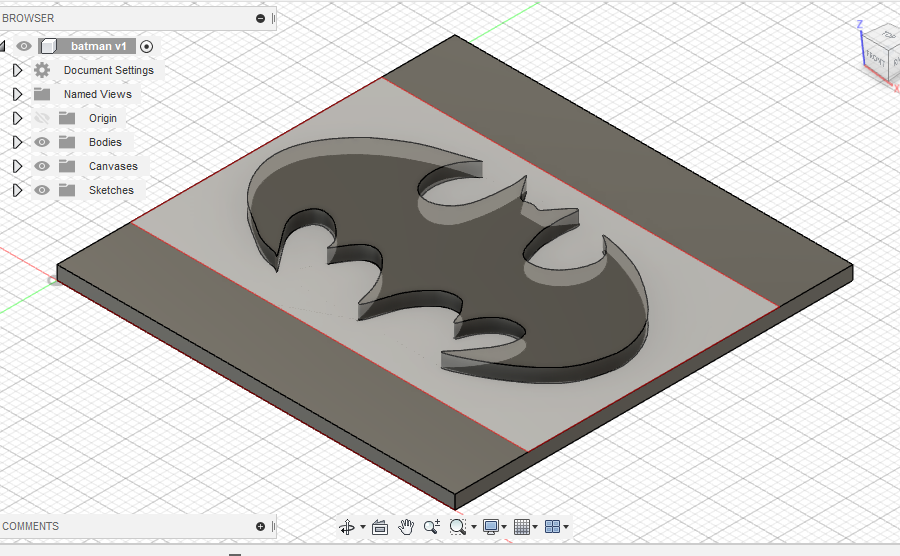Expand the Comments panel with plus icon
900x556 pixels.
[260, 526]
